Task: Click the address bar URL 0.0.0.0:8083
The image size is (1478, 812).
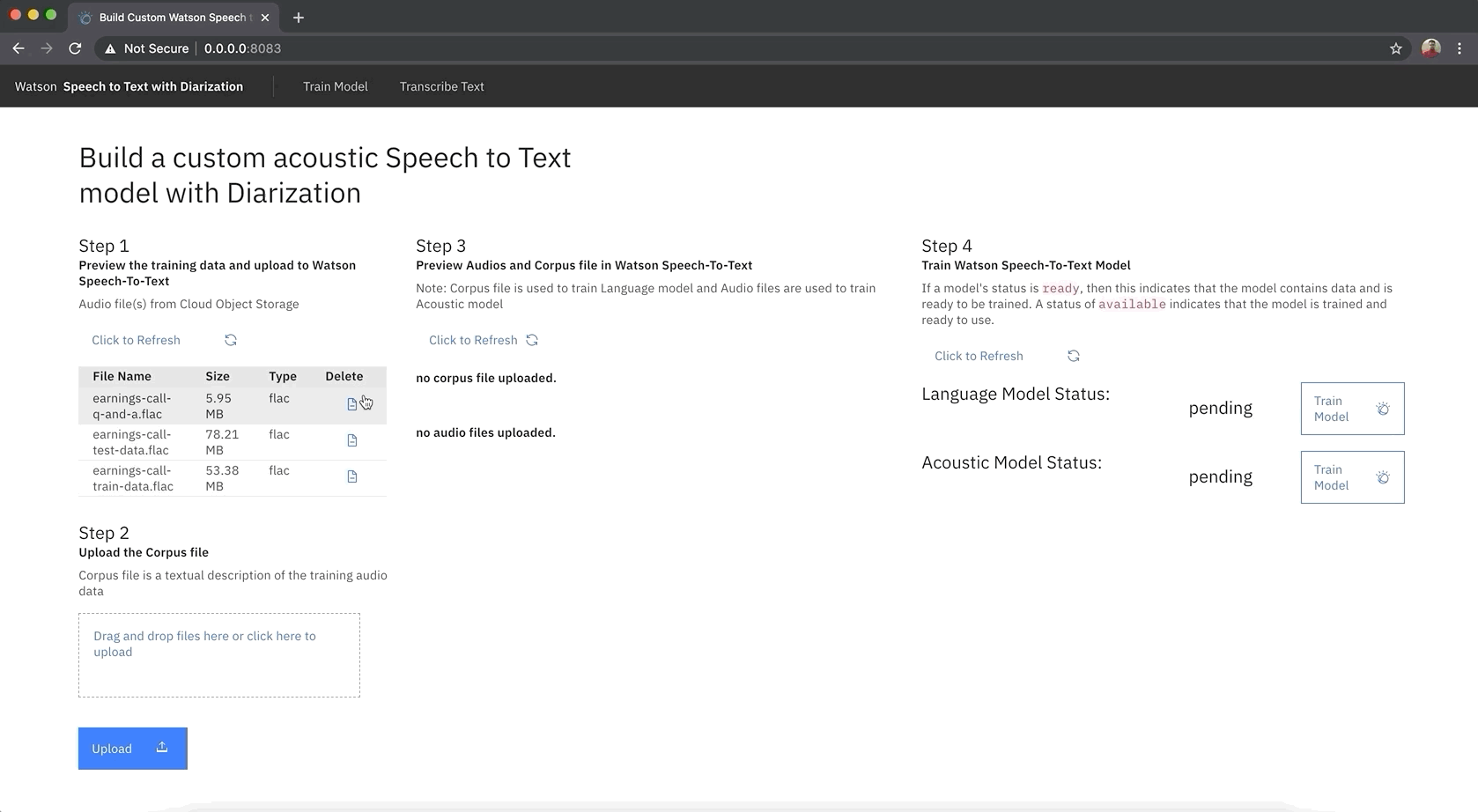Action: (x=242, y=48)
